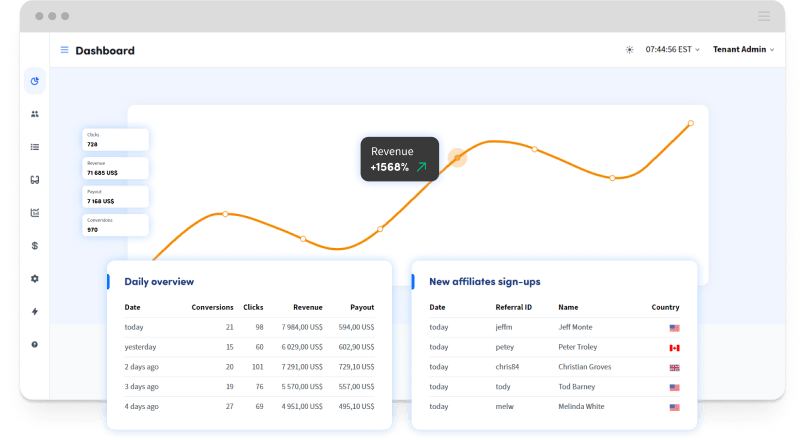The width and height of the screenshot is (805, 440).
Task: Sort by Referral ID column header
Action: [x=513, y=307]
